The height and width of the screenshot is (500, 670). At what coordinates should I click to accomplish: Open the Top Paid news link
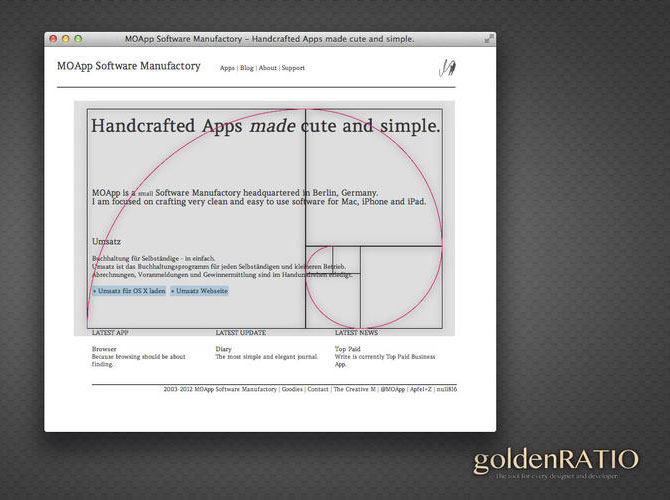pos(347,349)
